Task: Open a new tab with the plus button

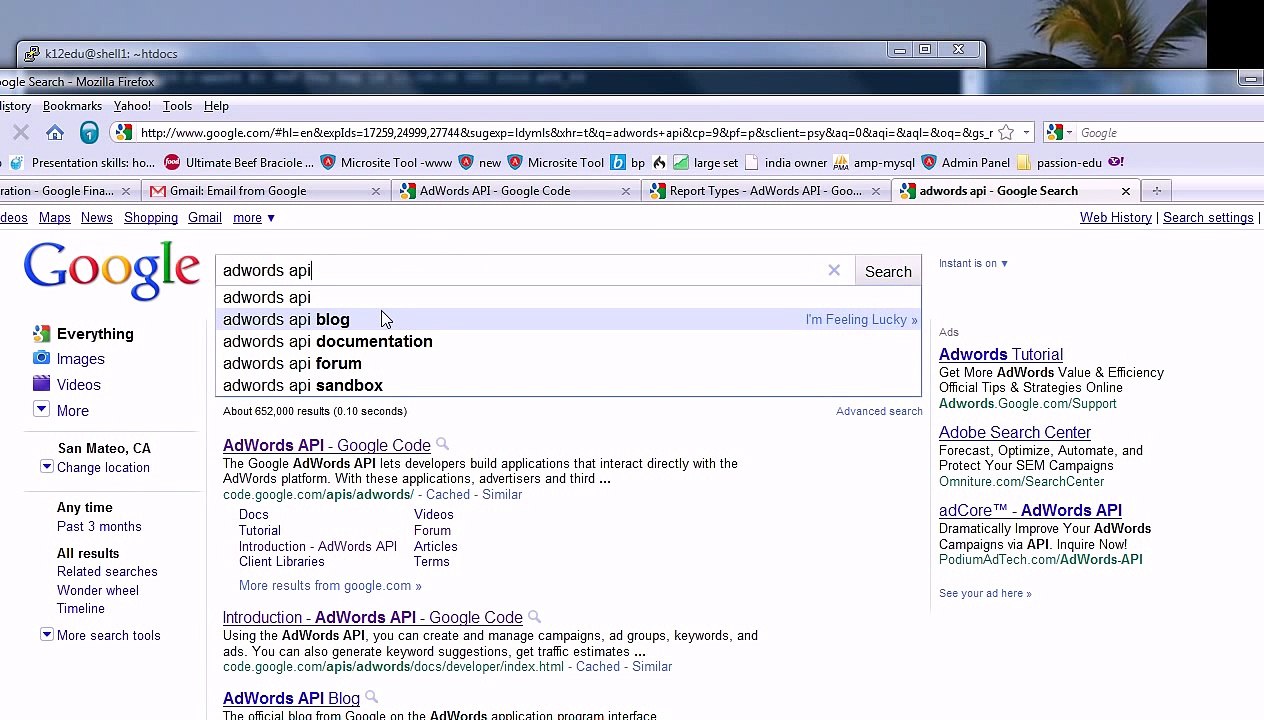Action: click(x=1156, y=191)
